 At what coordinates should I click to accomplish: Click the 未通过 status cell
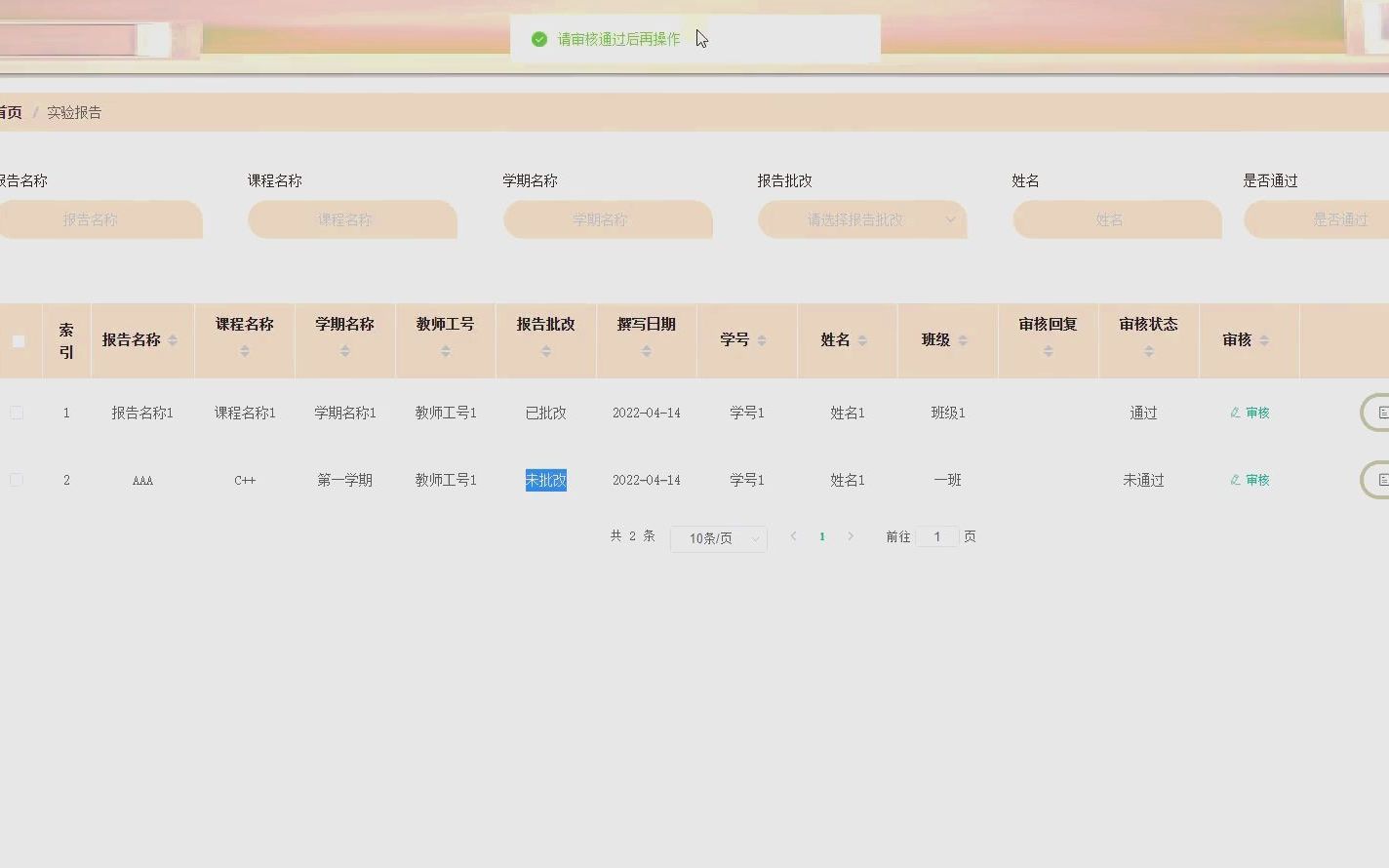point(1143,480)
